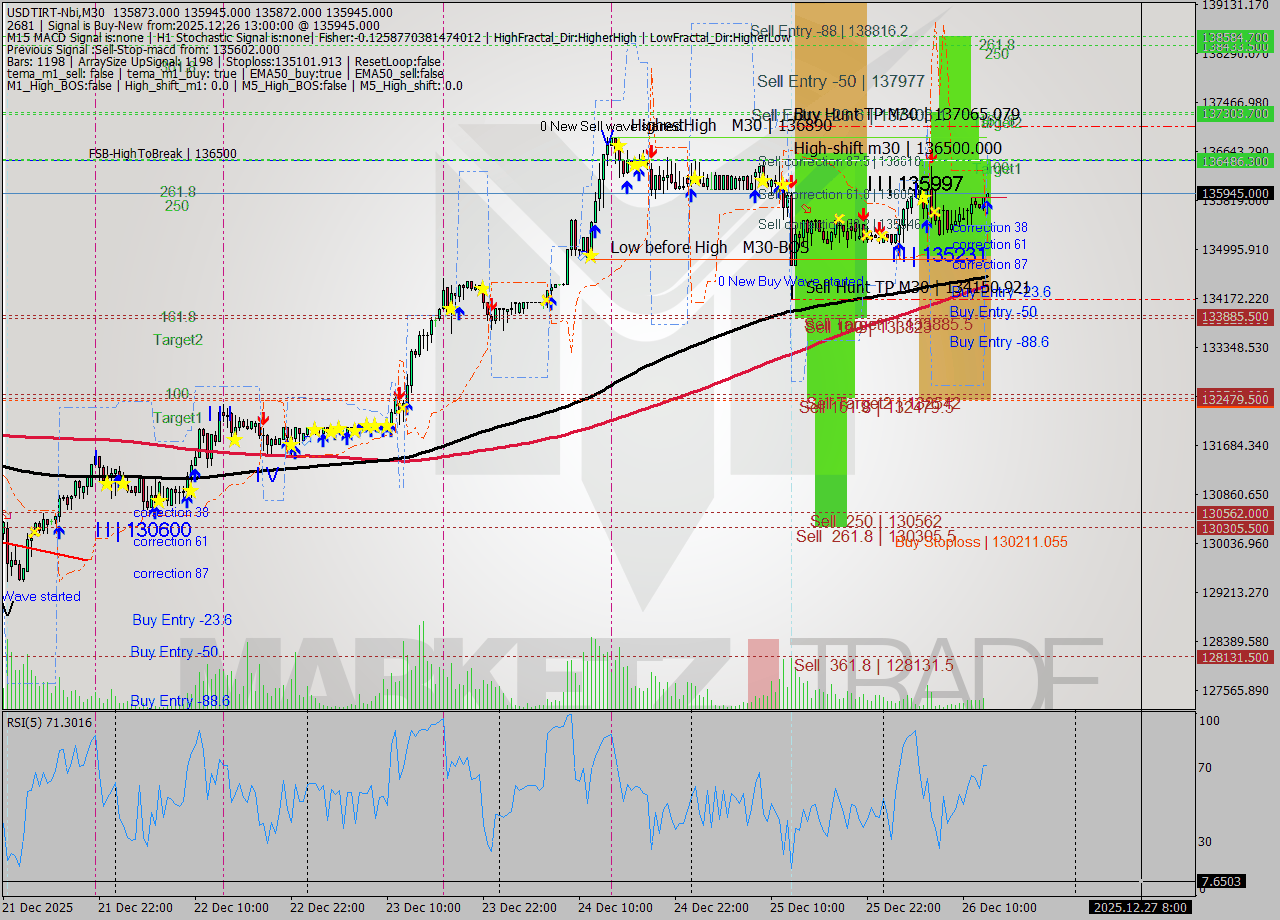Select the black 135945.000 current price tag

pyautogui.click(x=1237, y=194)
